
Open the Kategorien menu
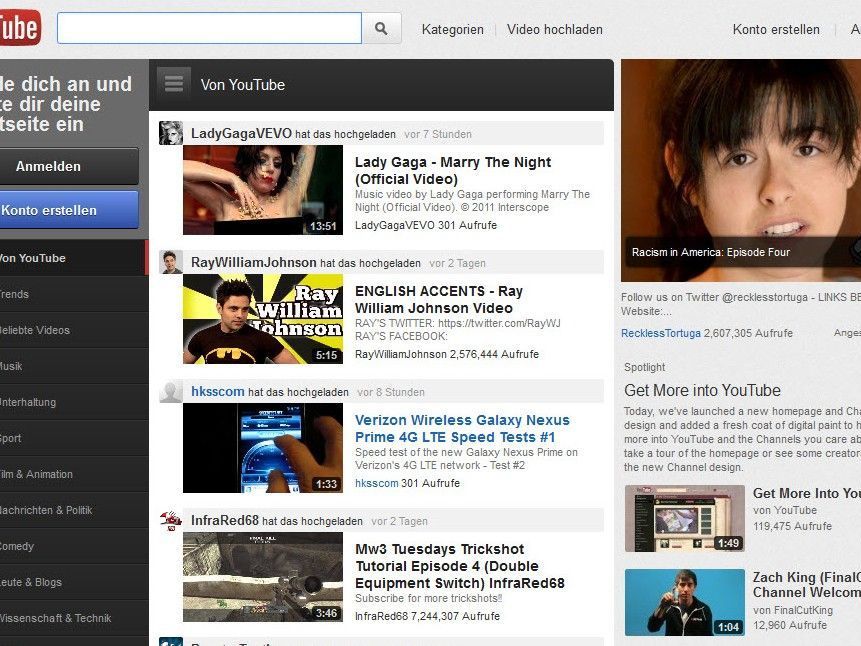[x=452, y=30]
